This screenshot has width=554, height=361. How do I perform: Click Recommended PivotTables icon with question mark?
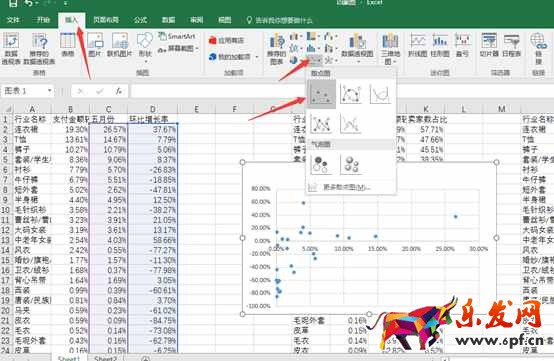click(x=39, y=49)
